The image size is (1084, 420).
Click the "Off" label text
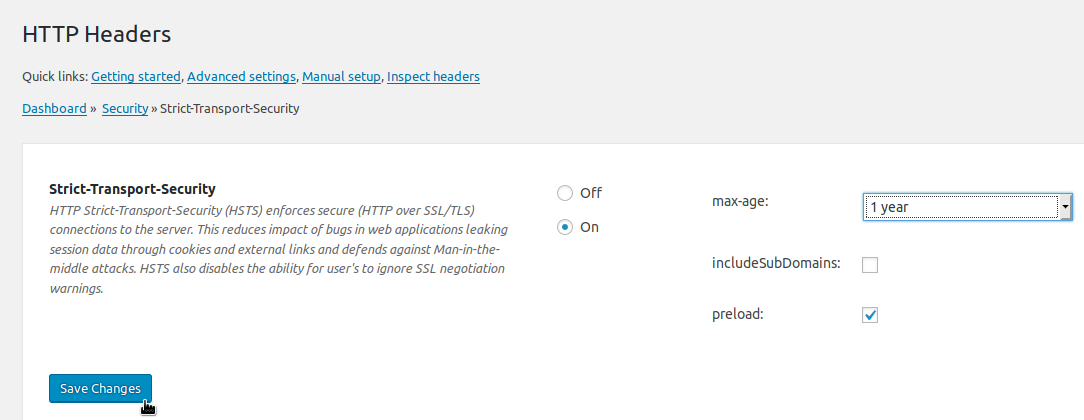pyautogui.click(x=590, y=193)
